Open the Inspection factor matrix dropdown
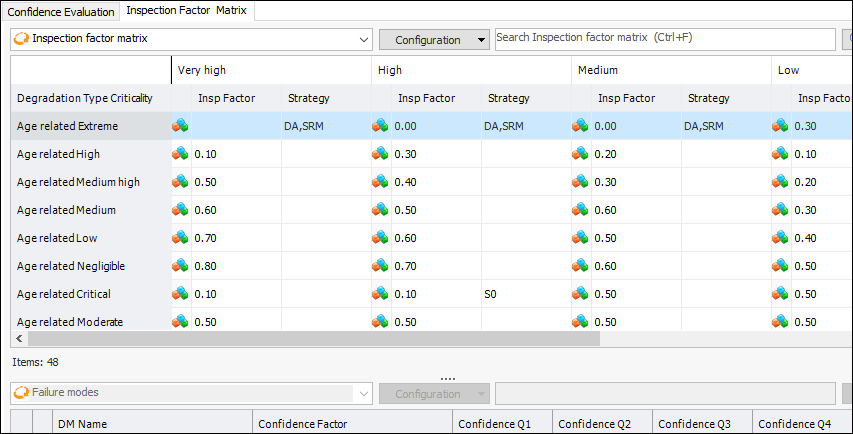Viewport: 853px width, 434px height. tap(363, 40)
